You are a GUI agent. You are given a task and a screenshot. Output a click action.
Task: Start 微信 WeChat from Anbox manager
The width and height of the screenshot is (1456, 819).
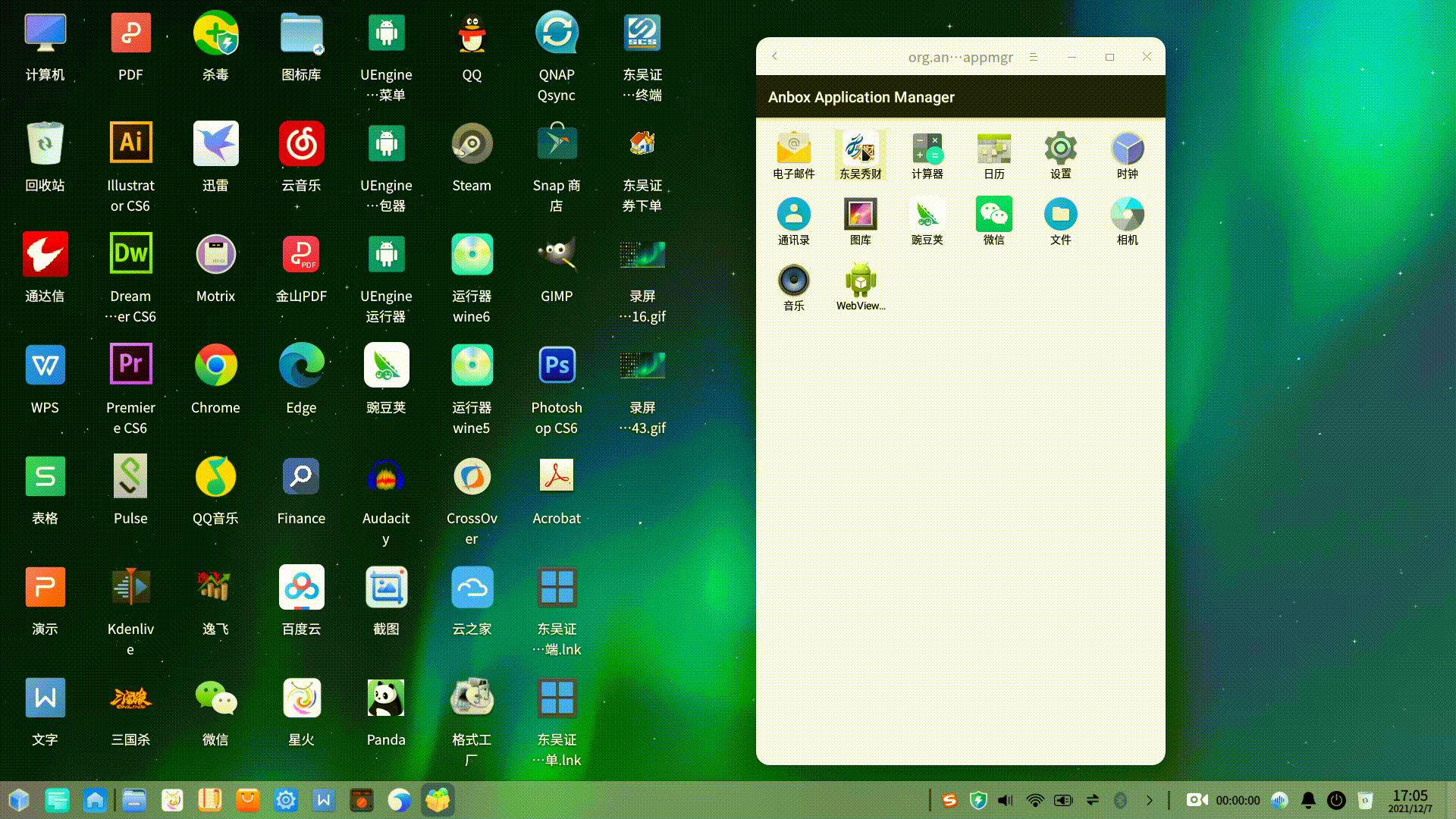click(x=993, y=218)
